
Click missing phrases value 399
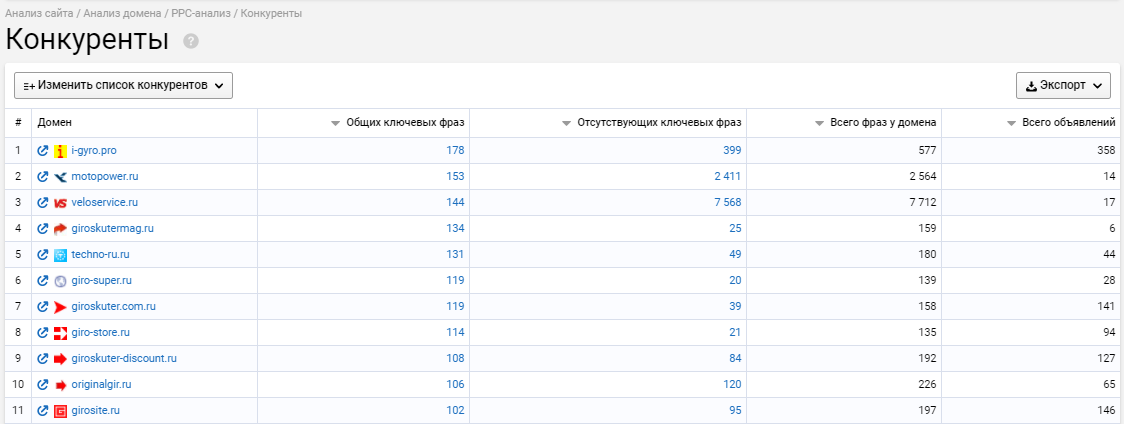tap(732, 151)
